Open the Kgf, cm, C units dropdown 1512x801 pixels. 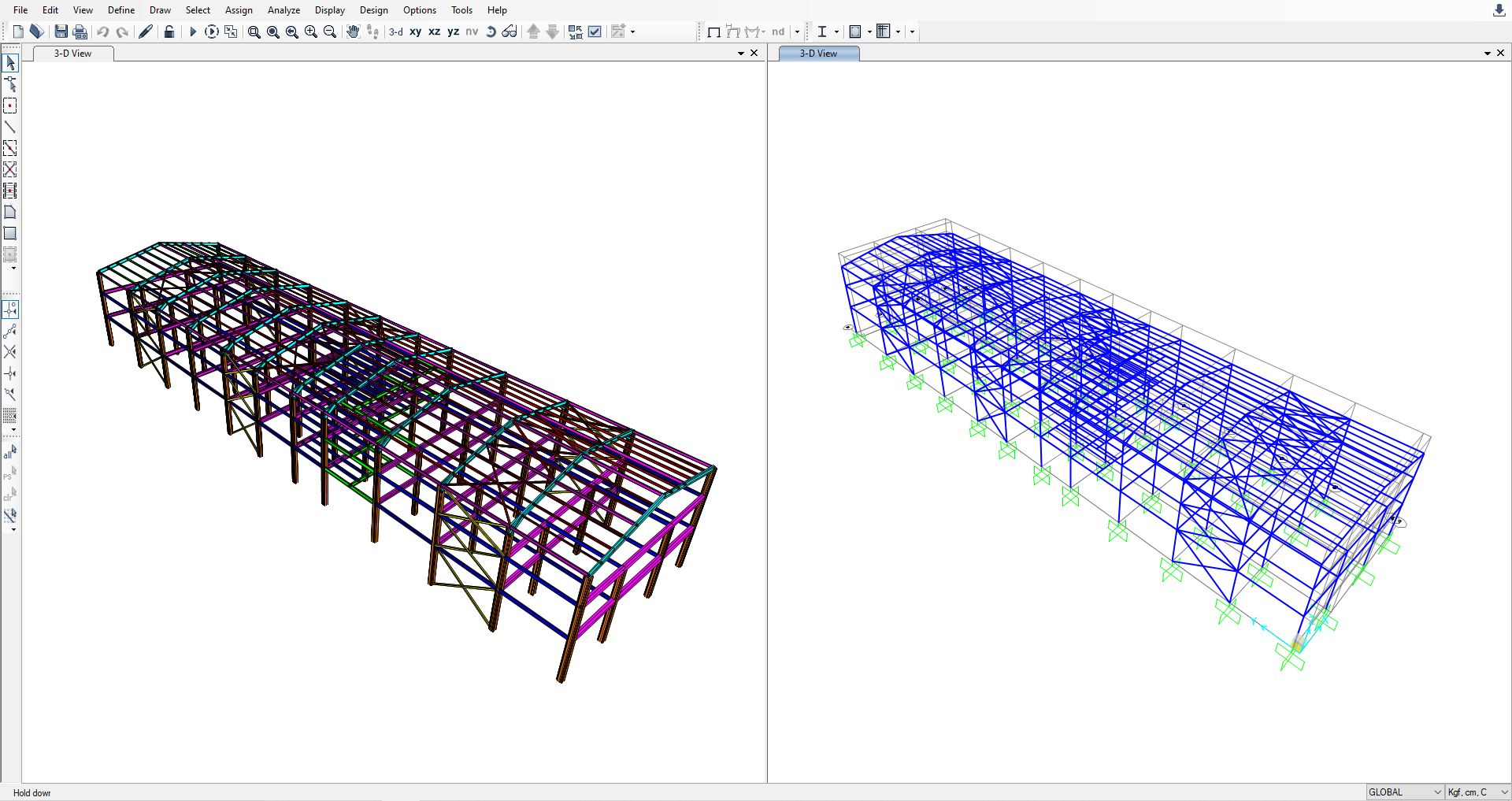pyautogui.click(x=1478, y=792)
